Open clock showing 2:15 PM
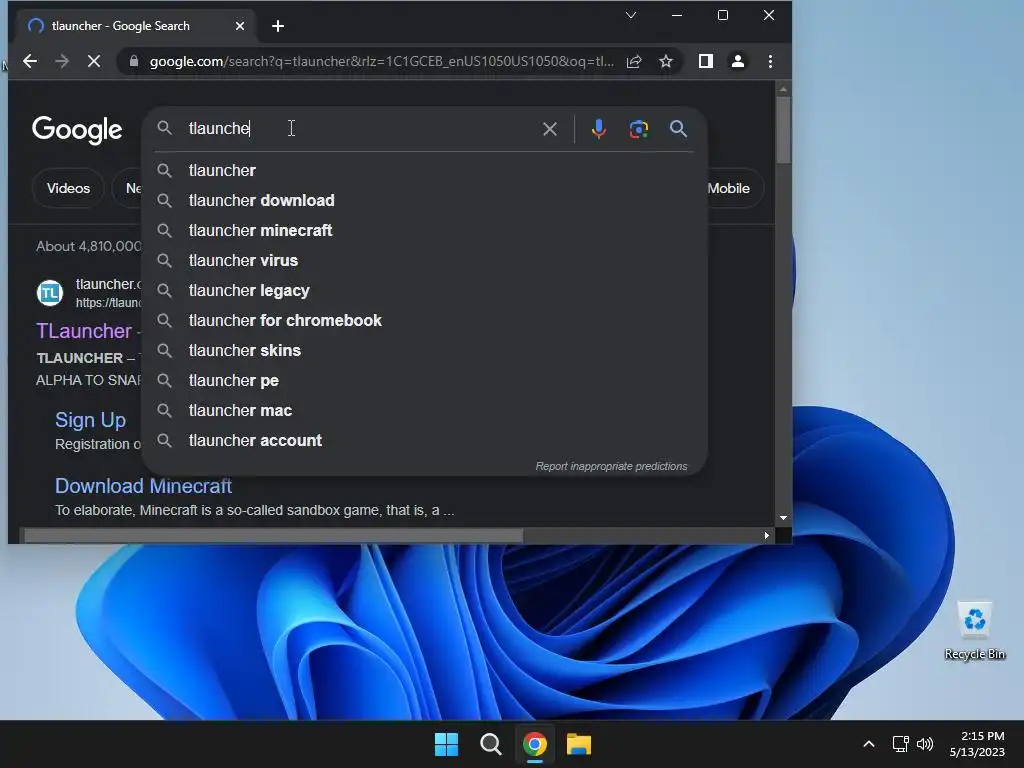This screenshot has width=1024, height=768. click(978, 744)
